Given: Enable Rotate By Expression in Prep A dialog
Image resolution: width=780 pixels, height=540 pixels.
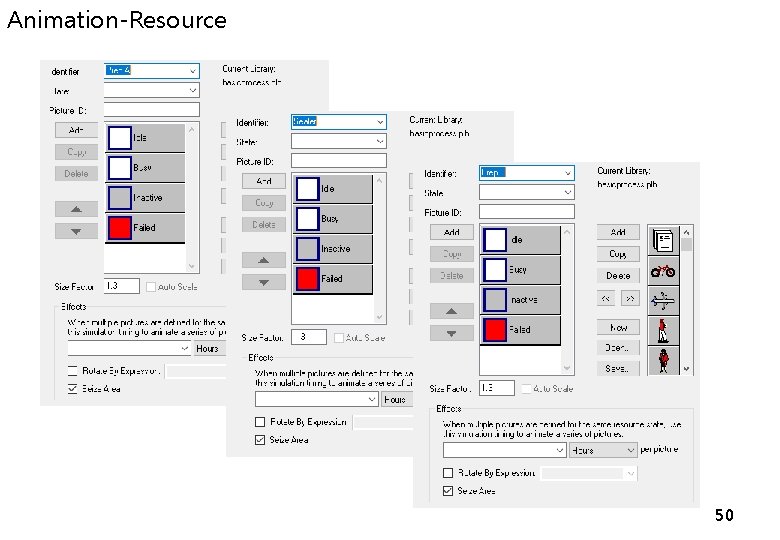Looking at the screenshot, I should point(72,370).
